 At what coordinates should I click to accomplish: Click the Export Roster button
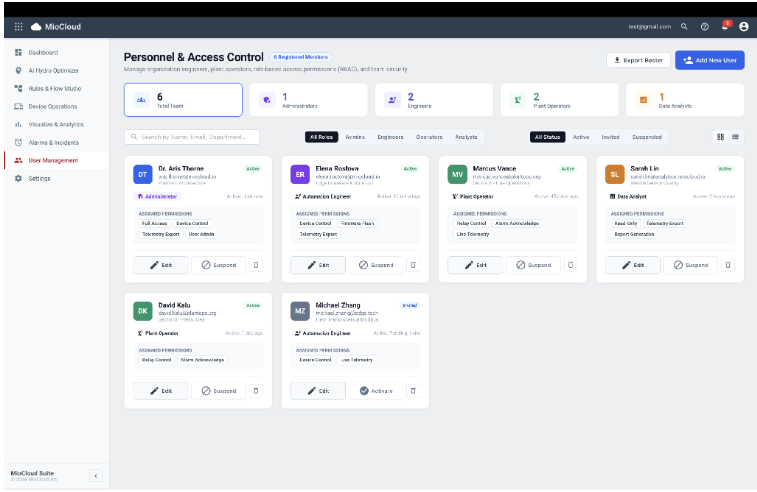638,60
